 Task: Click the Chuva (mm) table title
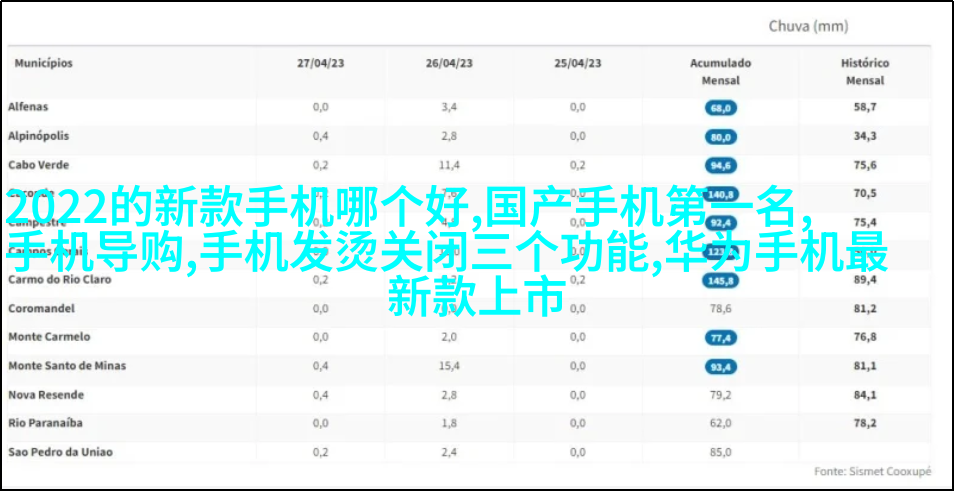tap(808, 26)
